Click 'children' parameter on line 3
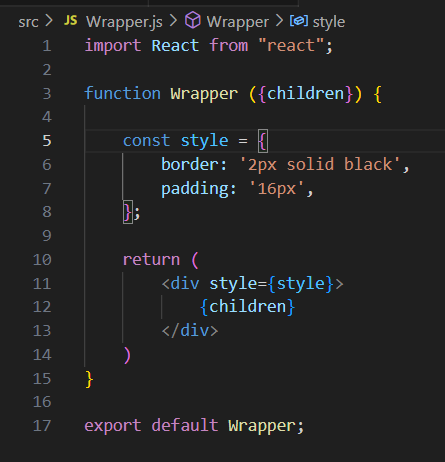 (305, 93)
